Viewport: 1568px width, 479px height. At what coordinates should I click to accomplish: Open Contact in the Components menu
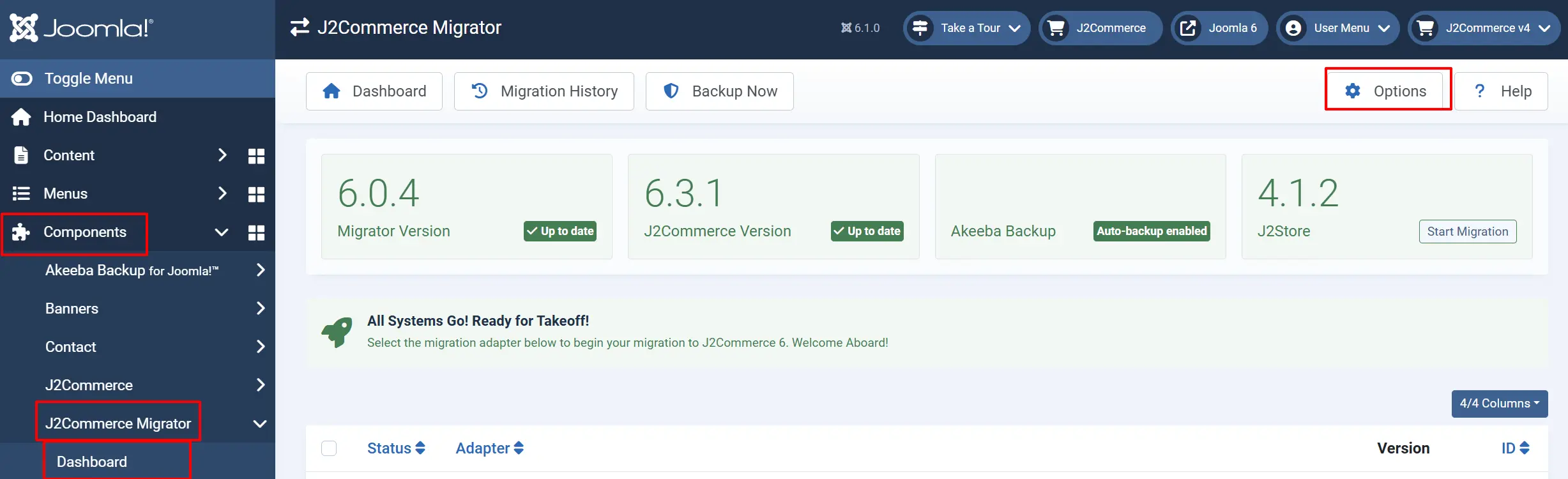70,347
